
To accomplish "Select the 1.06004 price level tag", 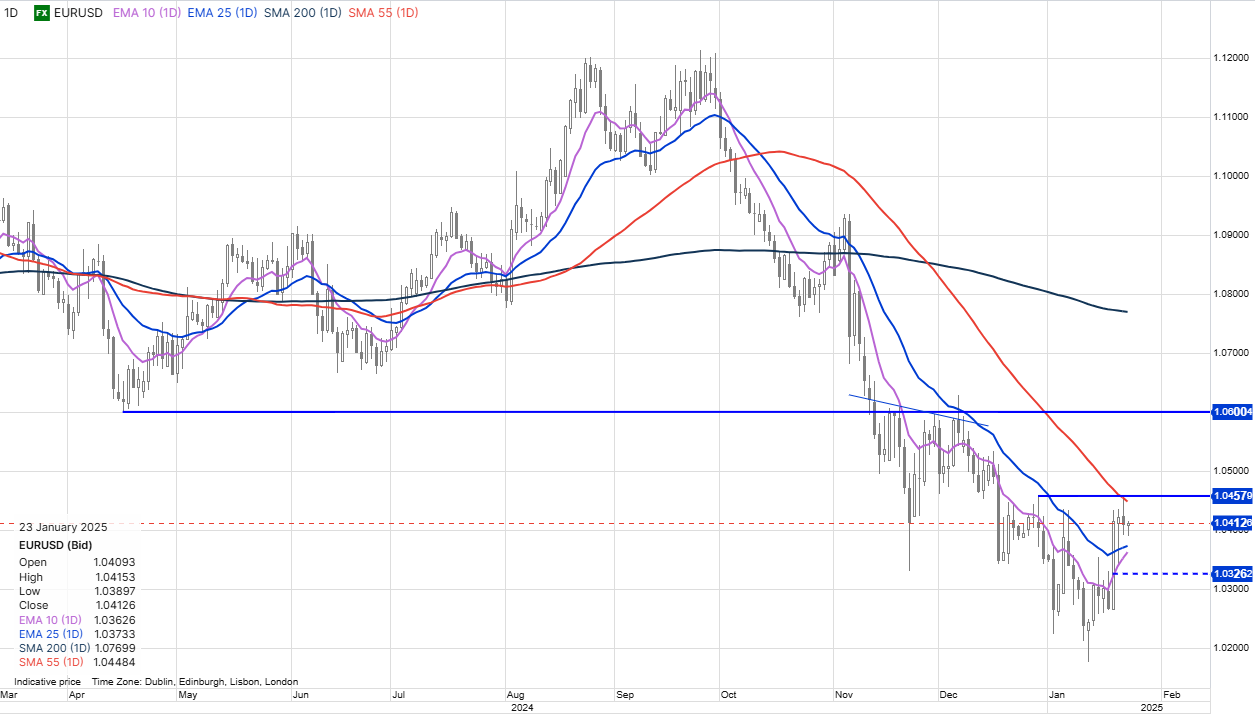I will pos(1232,412).
